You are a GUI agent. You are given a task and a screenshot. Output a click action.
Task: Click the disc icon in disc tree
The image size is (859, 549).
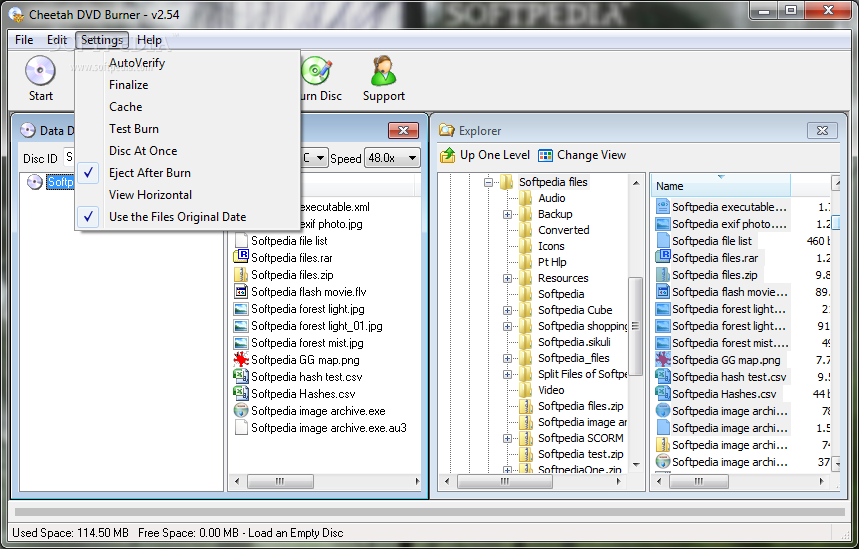[x=35, y=182]
